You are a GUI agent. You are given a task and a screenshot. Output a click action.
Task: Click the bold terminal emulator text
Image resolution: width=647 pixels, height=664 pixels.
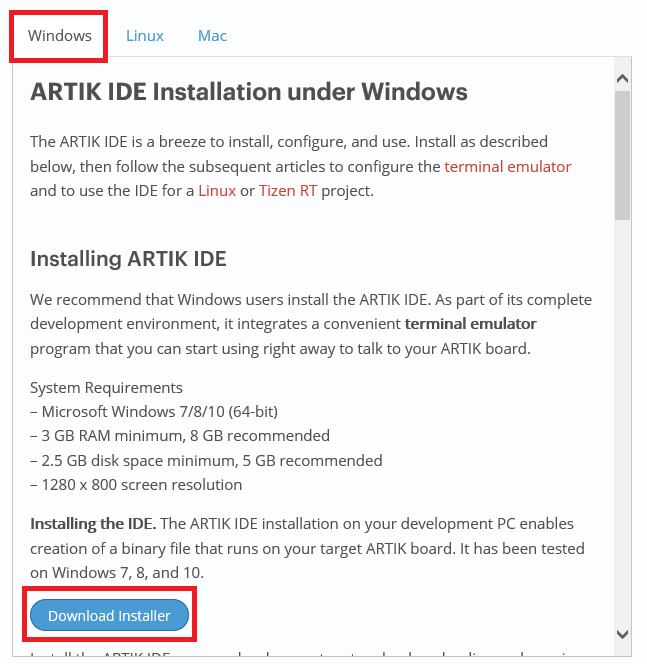click(471, 324)
